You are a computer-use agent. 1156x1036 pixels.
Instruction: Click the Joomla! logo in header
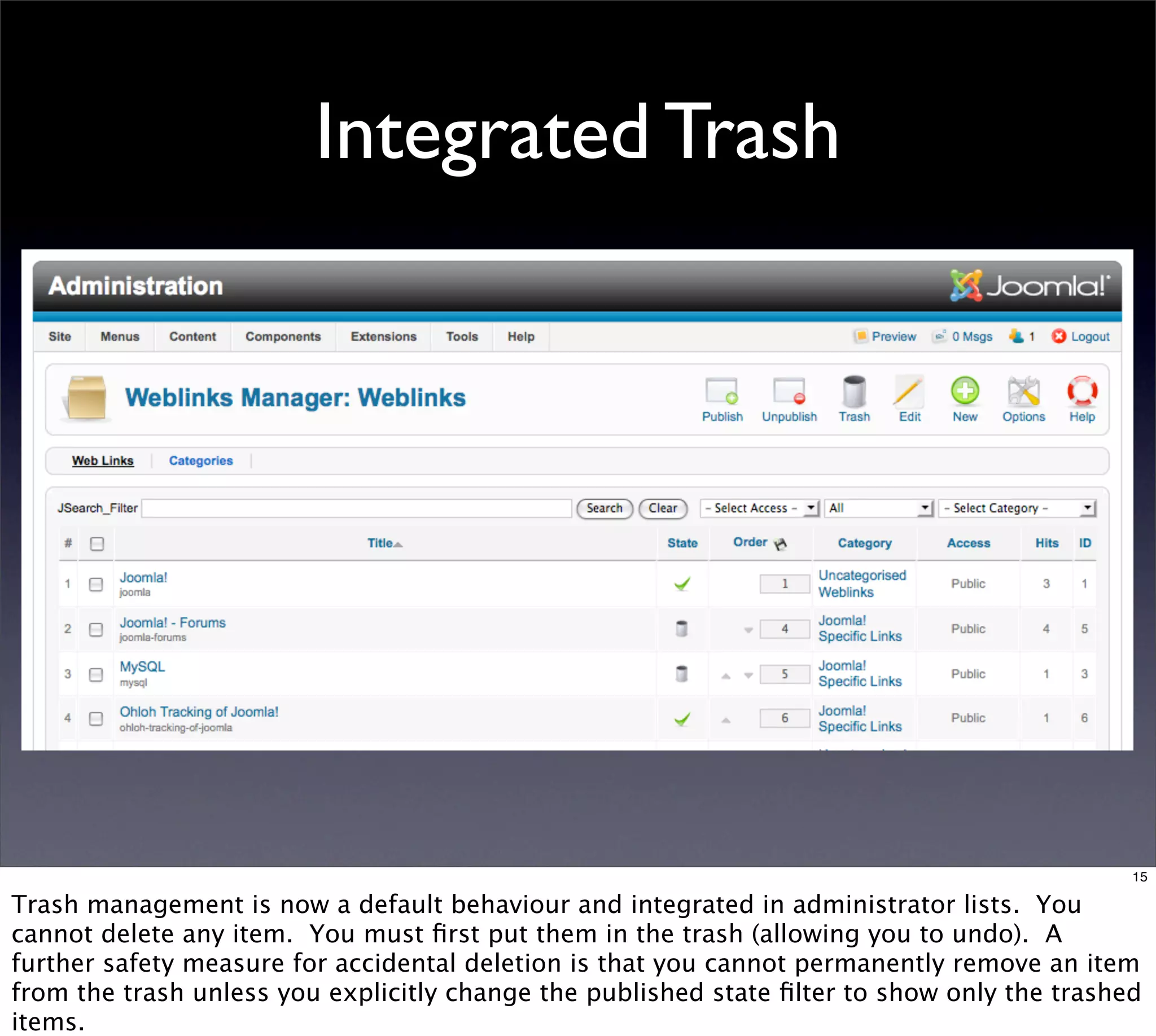1030,285
